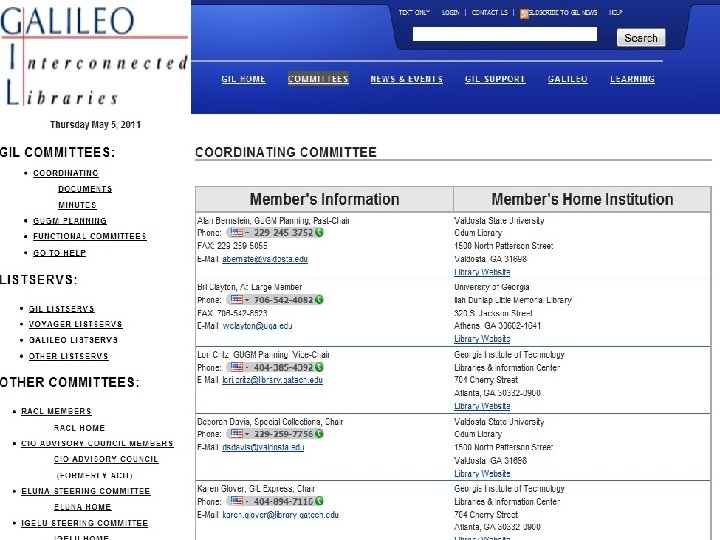The image size is (720, 540).
Task: Open RACL Members link
Action: (x=56, y=411)
